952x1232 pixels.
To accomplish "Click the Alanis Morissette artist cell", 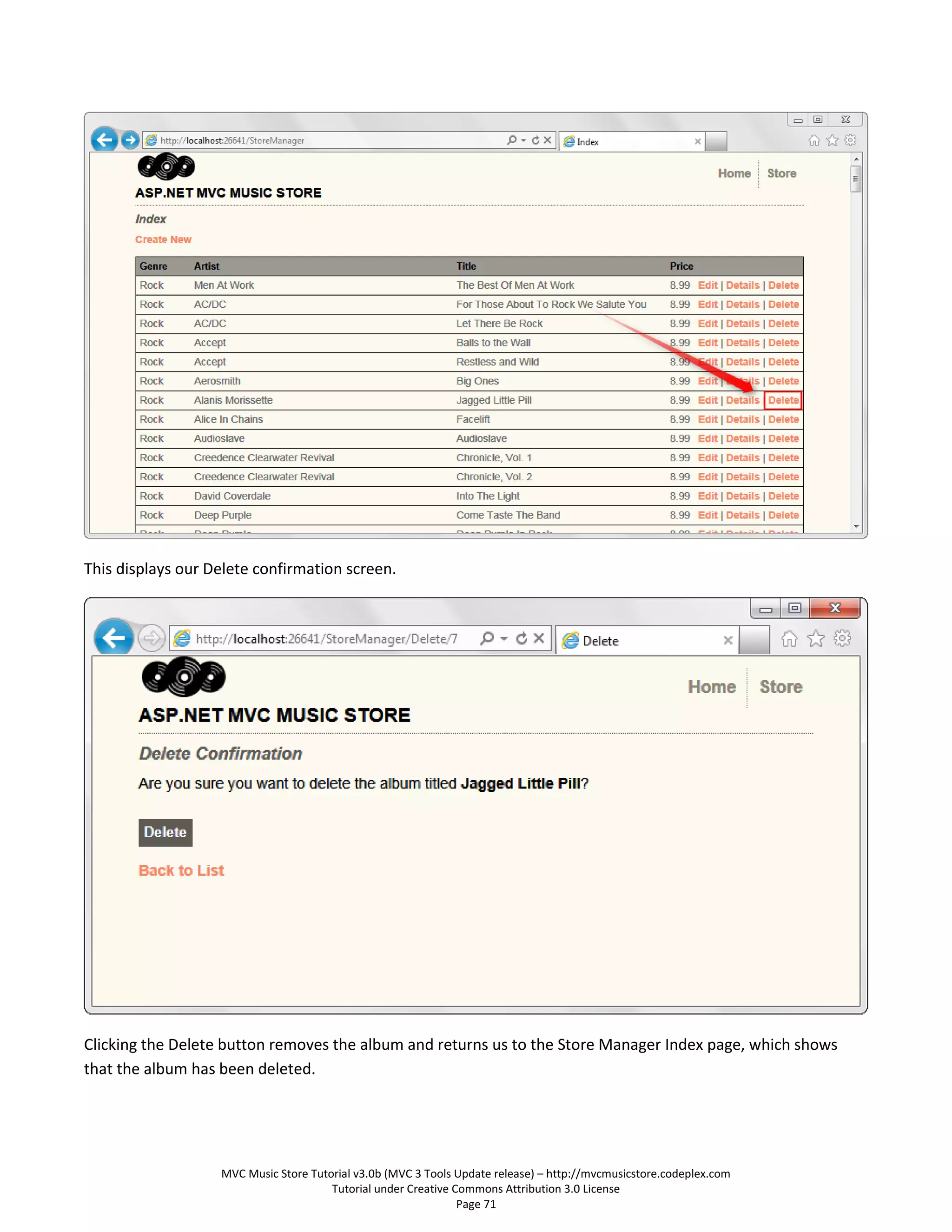I will tap(233, 400).
